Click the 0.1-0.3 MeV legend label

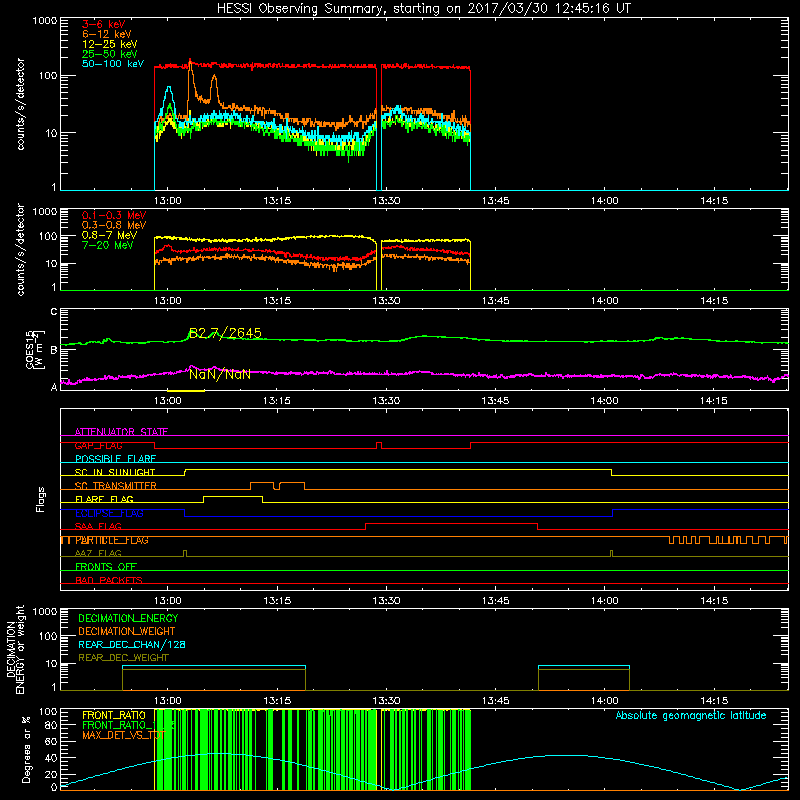114,215
